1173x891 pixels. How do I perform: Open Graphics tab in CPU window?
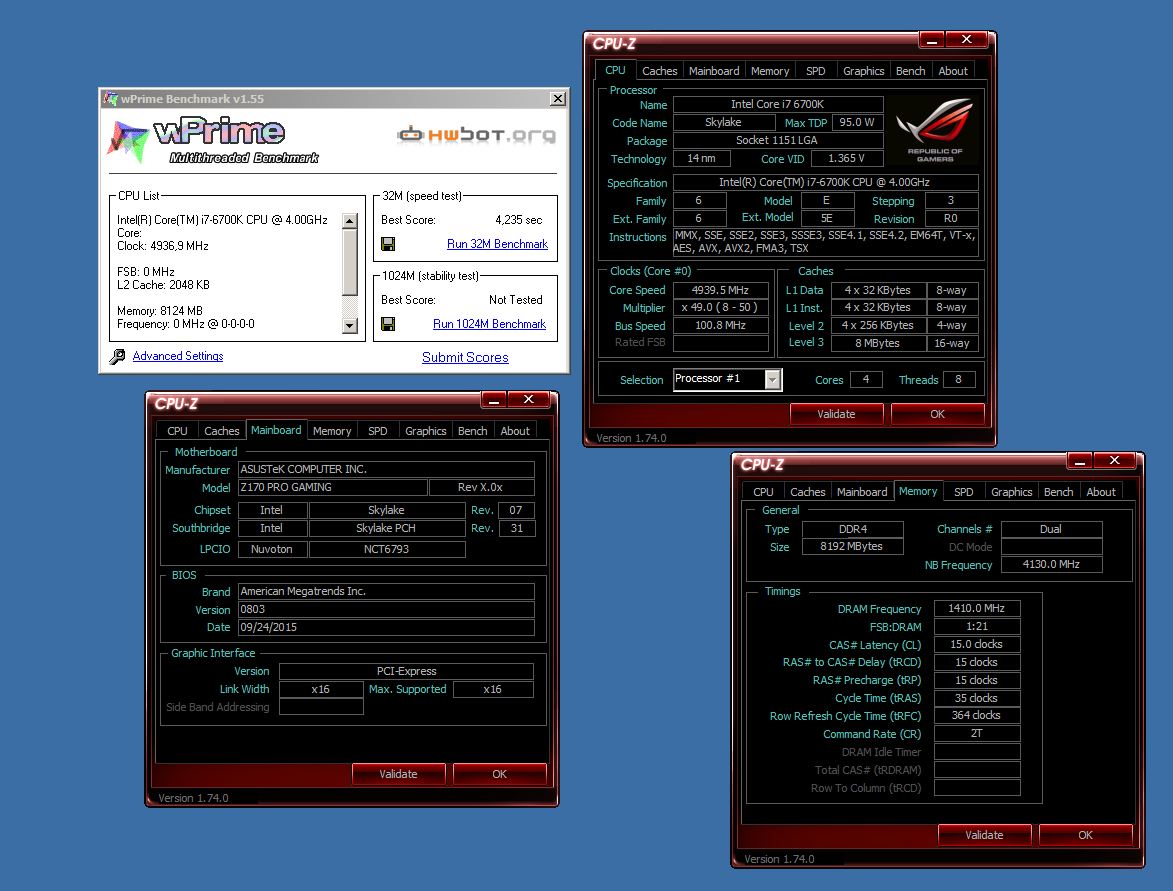coord(863,71)
